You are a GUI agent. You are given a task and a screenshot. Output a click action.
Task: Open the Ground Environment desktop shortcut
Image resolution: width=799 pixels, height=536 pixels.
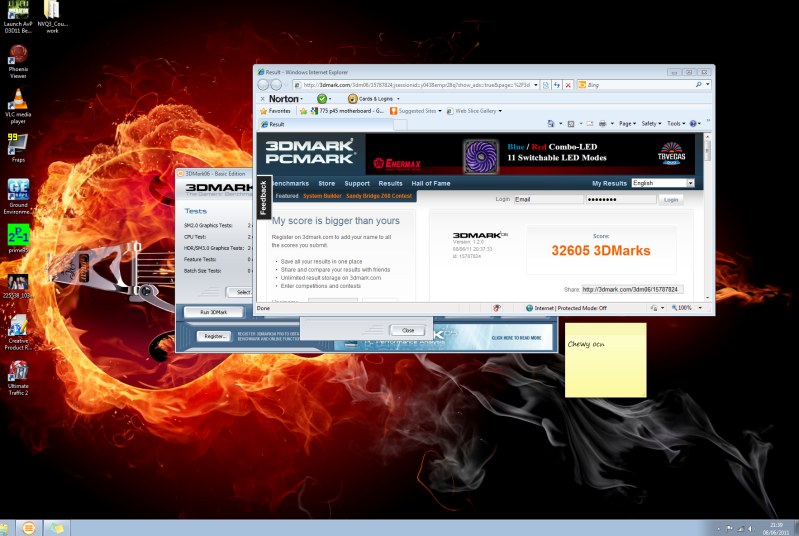pos(18,196)
